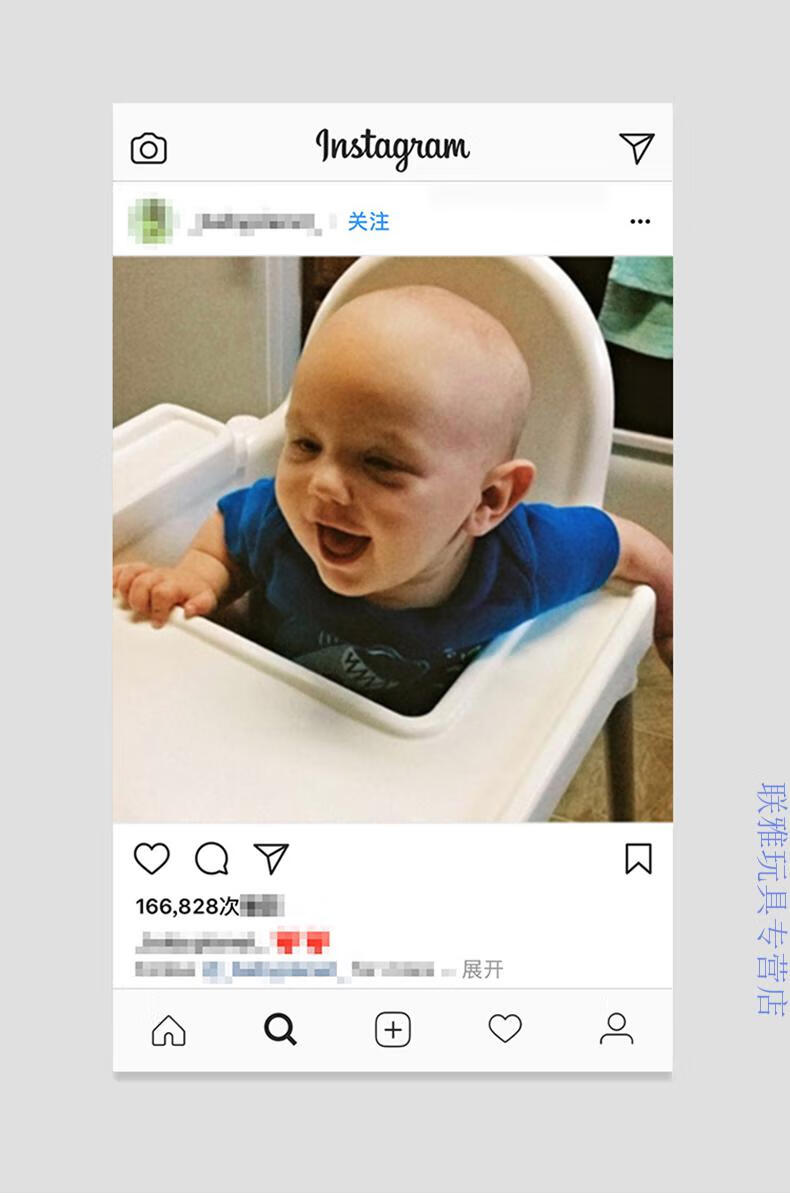This screenshot has height=1197, width=790.
Task: Open direct messages paper plane icon in header
Action: pyautogui.click(x=637, y=147)
